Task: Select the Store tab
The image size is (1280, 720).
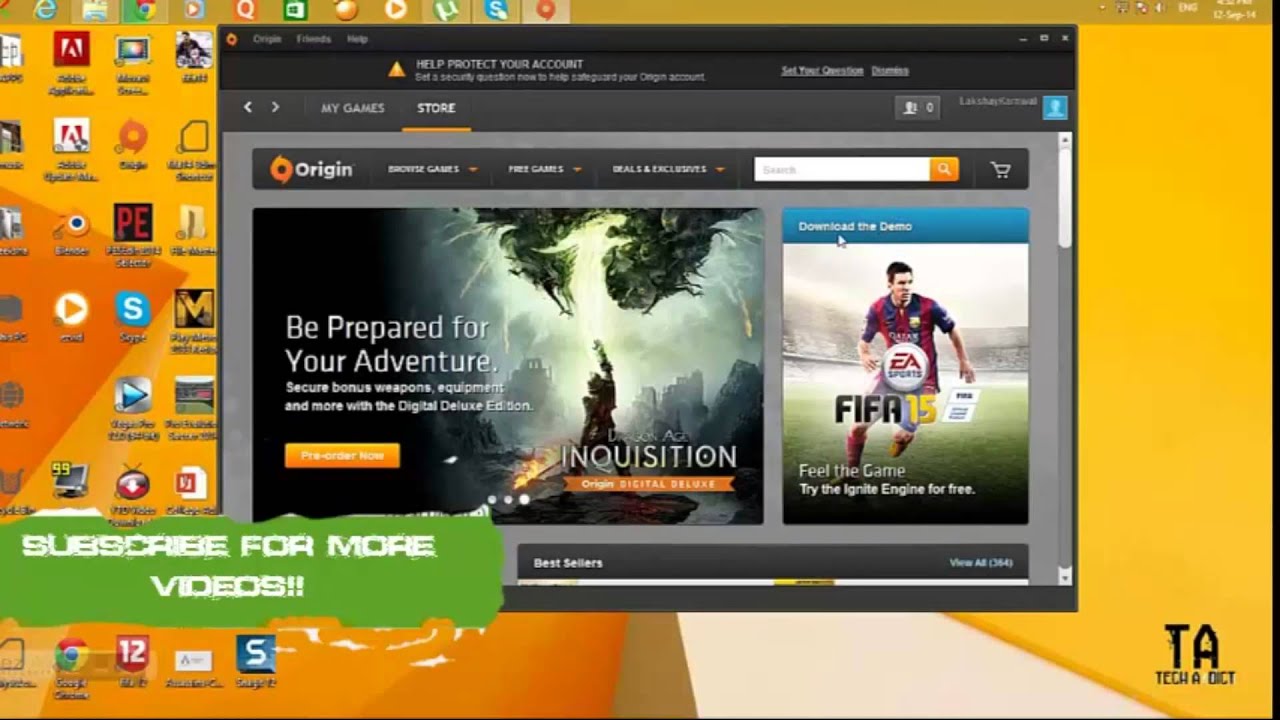Action: coord(436,108)
